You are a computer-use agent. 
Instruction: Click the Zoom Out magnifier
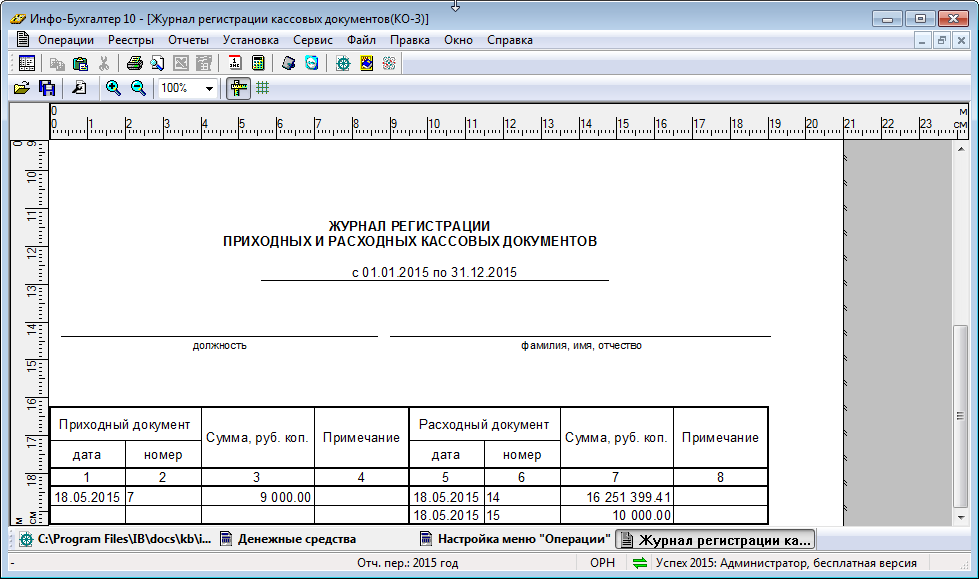138,88
